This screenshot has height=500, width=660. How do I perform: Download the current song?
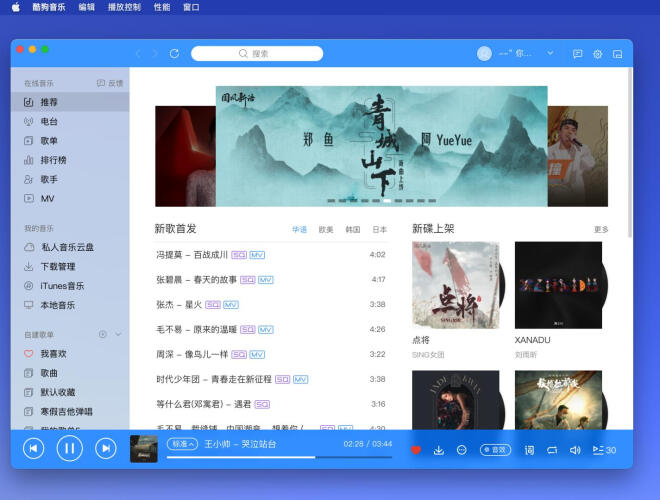click(x=439, y=450)
